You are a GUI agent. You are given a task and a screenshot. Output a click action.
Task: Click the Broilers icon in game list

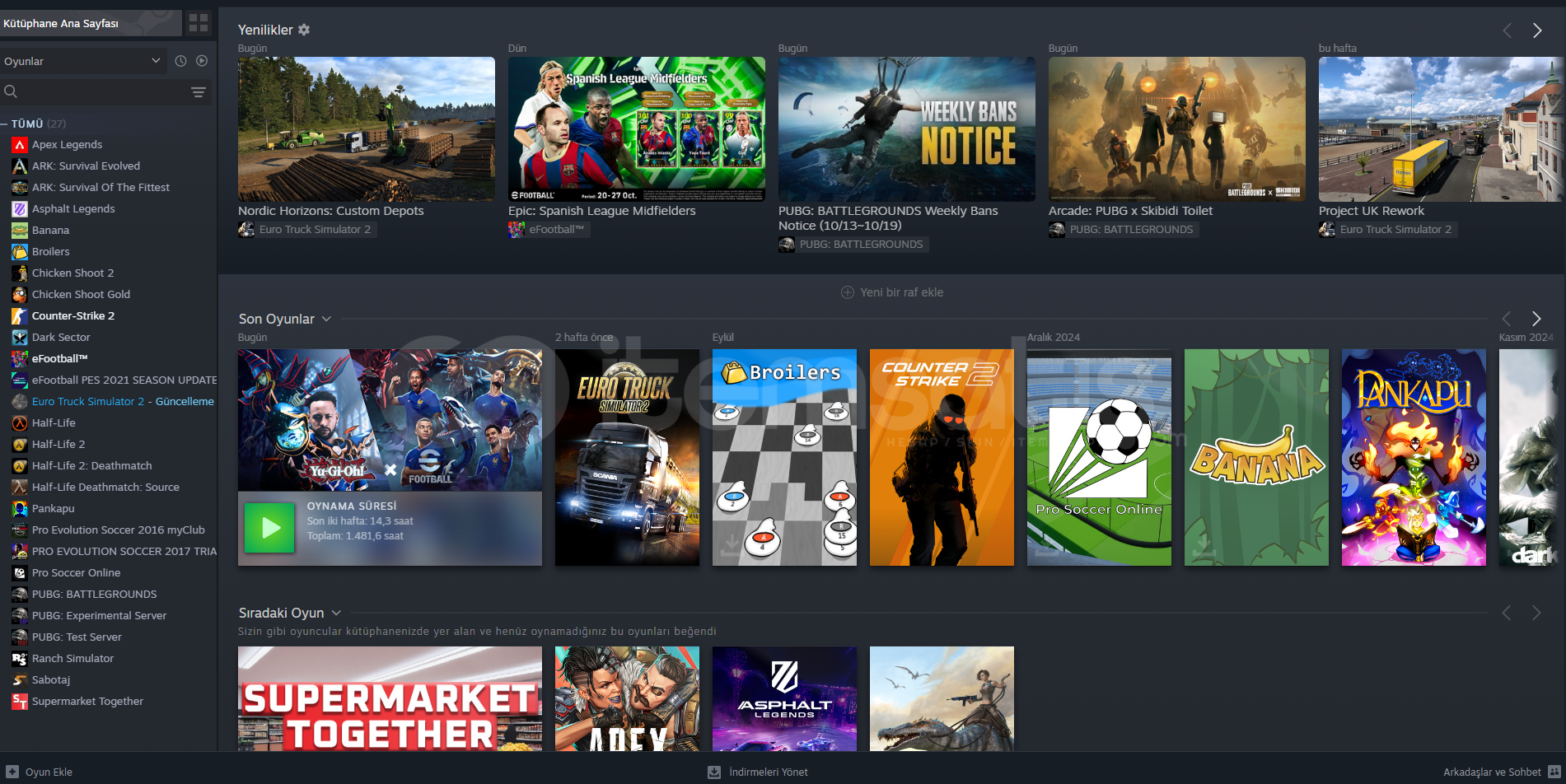click(20, 252)
